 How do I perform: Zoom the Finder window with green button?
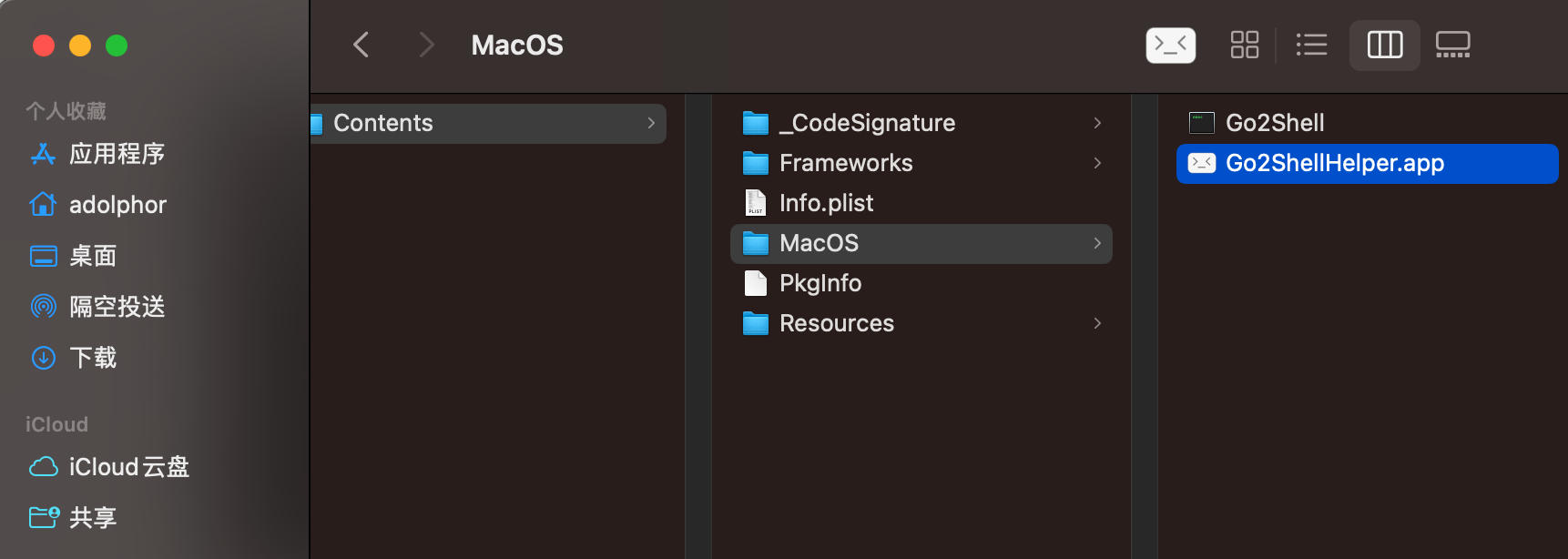pos(117,46)
